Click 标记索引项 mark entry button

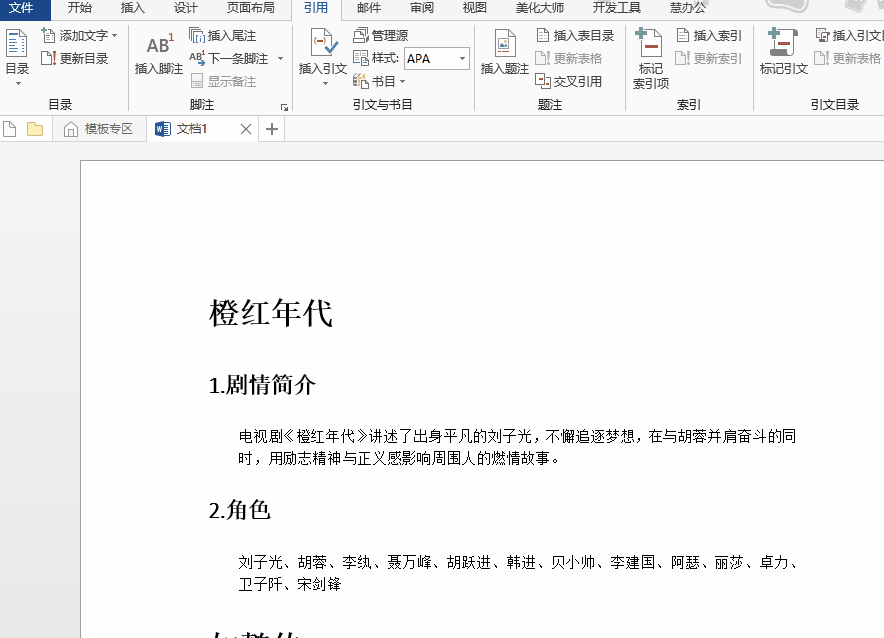tap(651, 59)
